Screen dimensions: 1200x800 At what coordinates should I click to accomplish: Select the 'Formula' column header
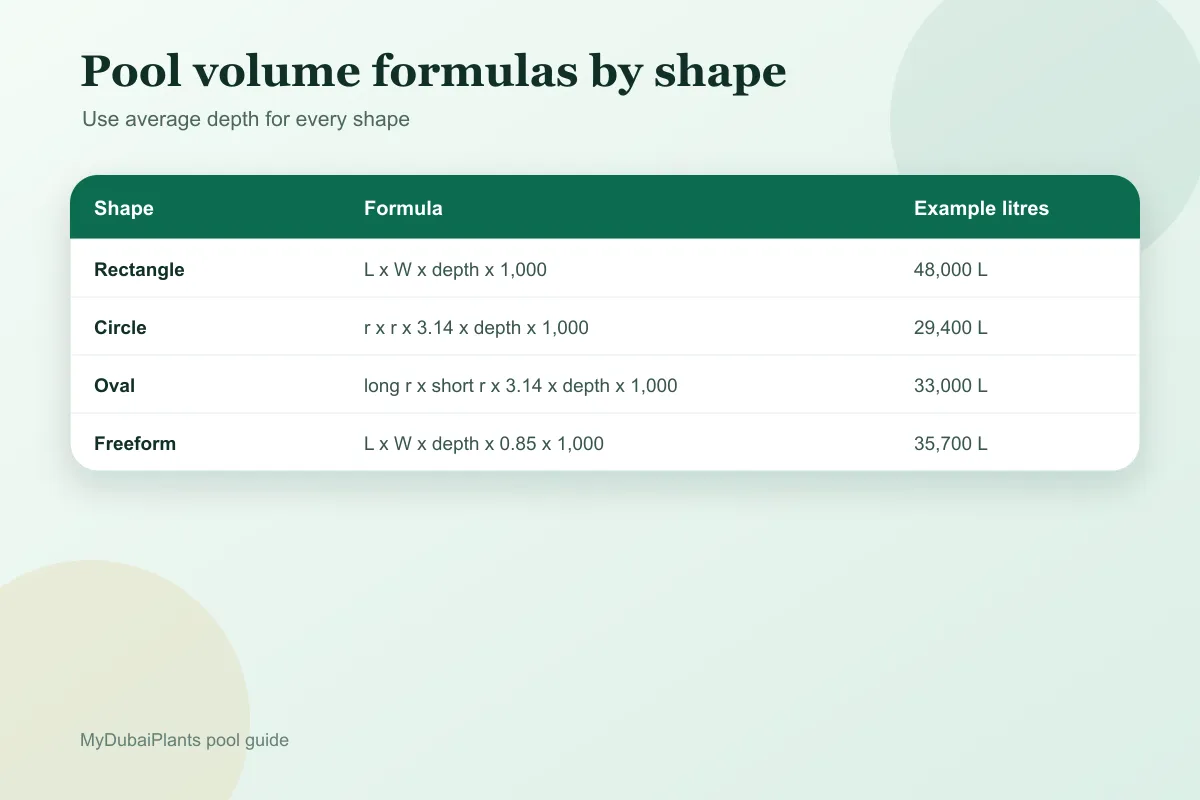click(x=403, y=208)
